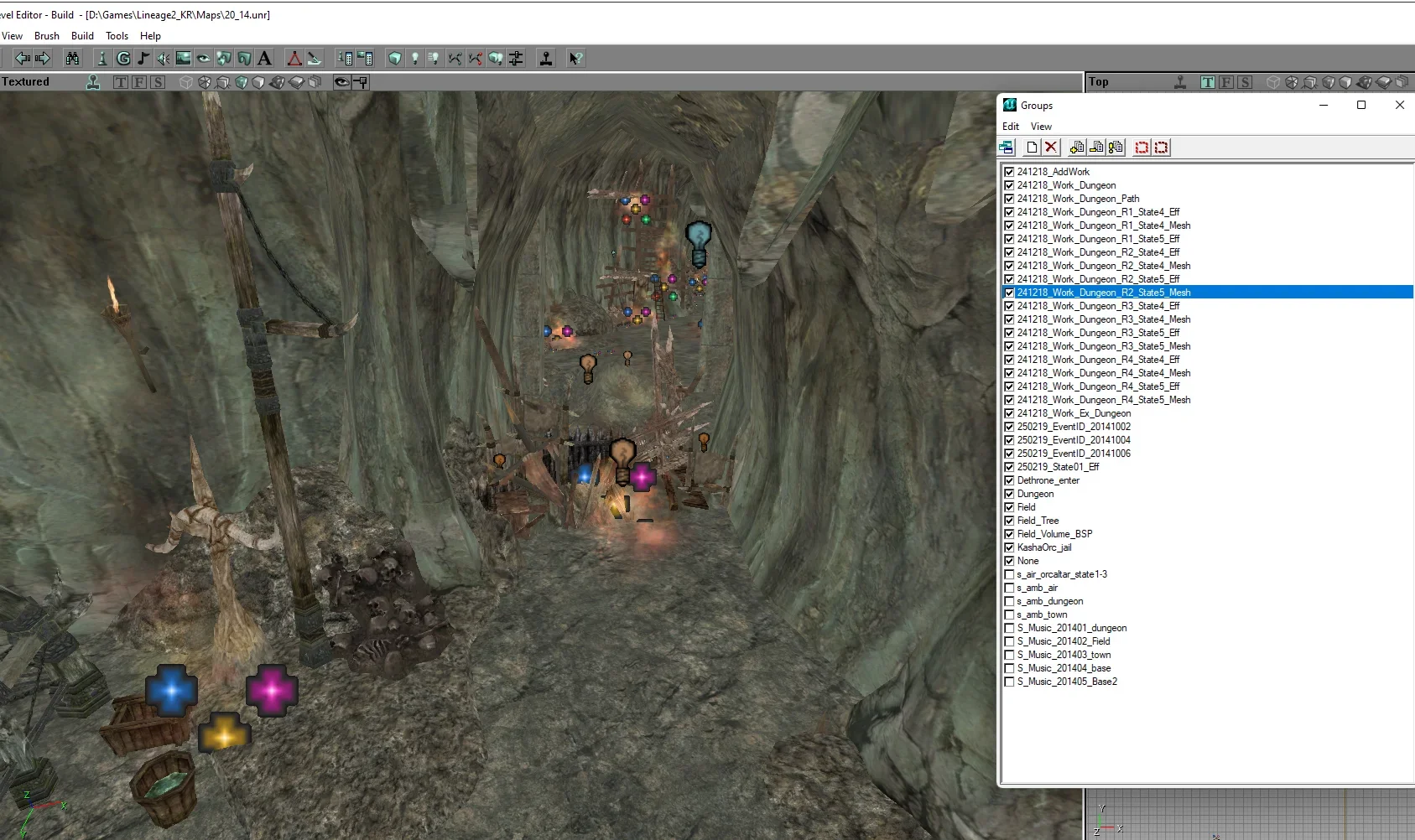1415x840 pixels.
Task: Open Build Options sliders icon
Action: [516, 58]
